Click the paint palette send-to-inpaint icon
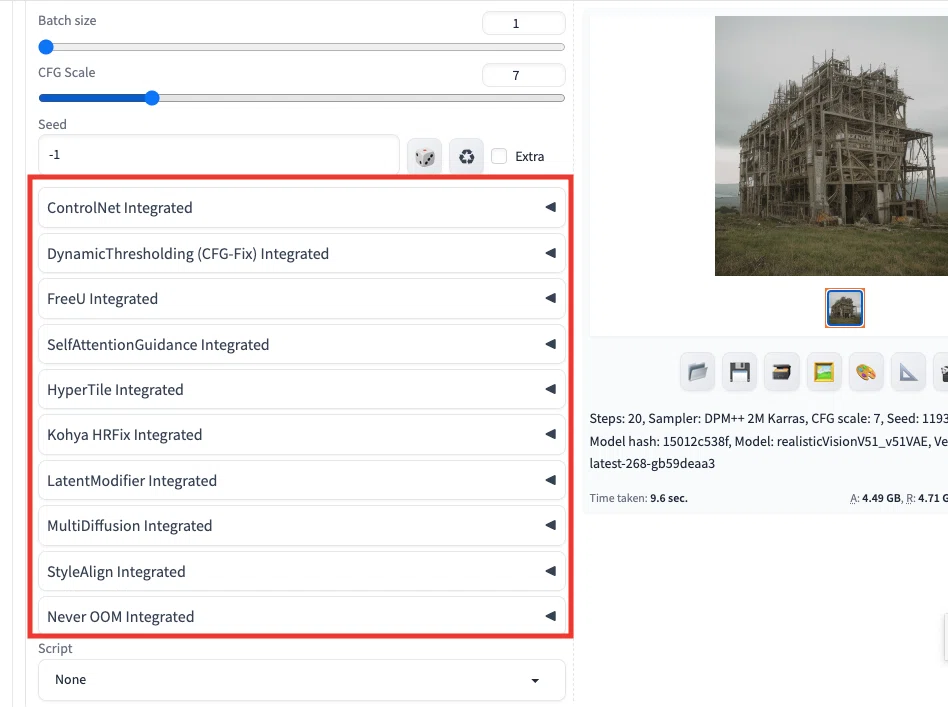 pyautogui.click(x=866, y=372)
